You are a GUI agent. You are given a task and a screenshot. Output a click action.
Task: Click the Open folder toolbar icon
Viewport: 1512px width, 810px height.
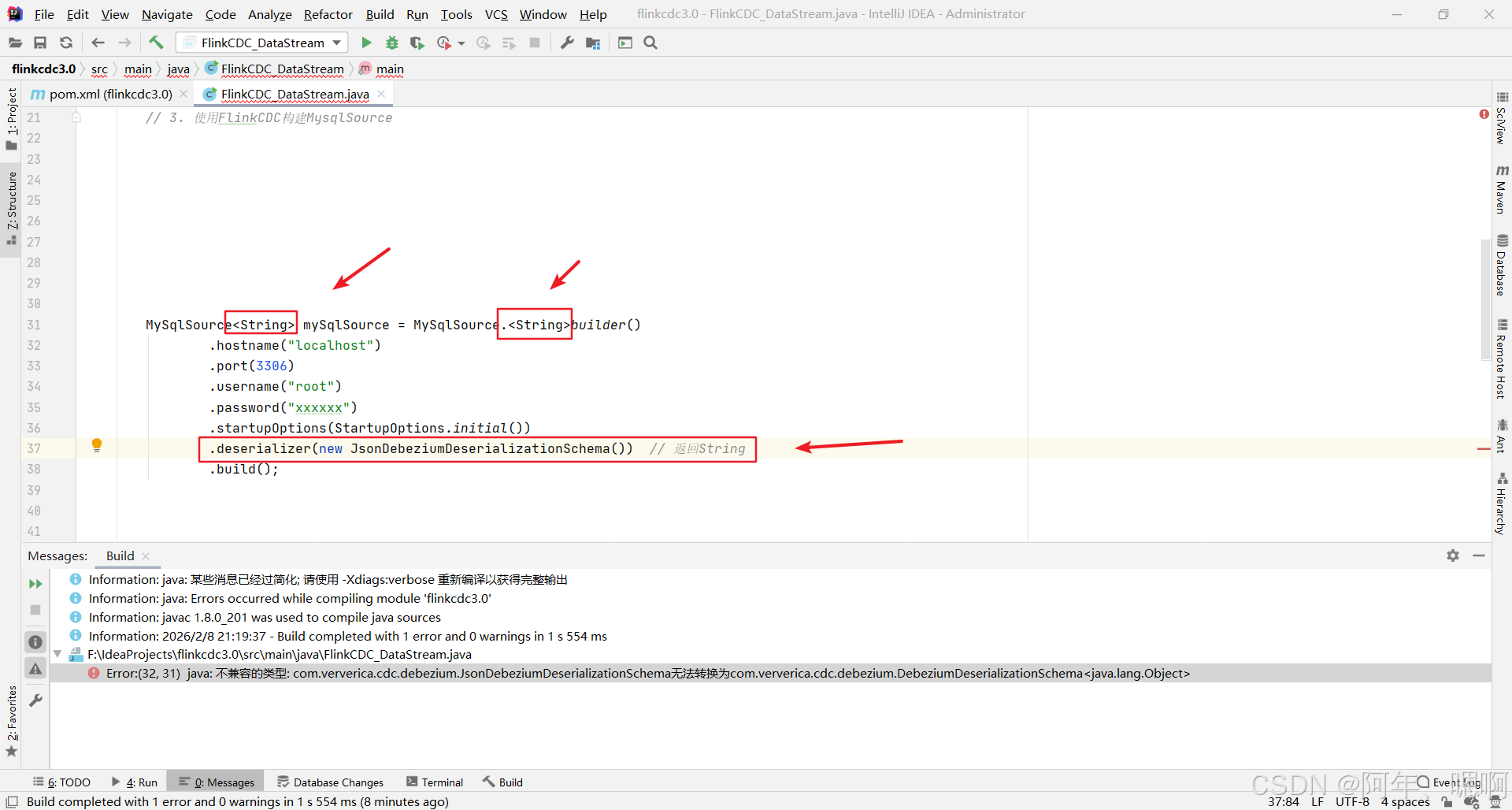pyautogui.click(x=15, y=43)
